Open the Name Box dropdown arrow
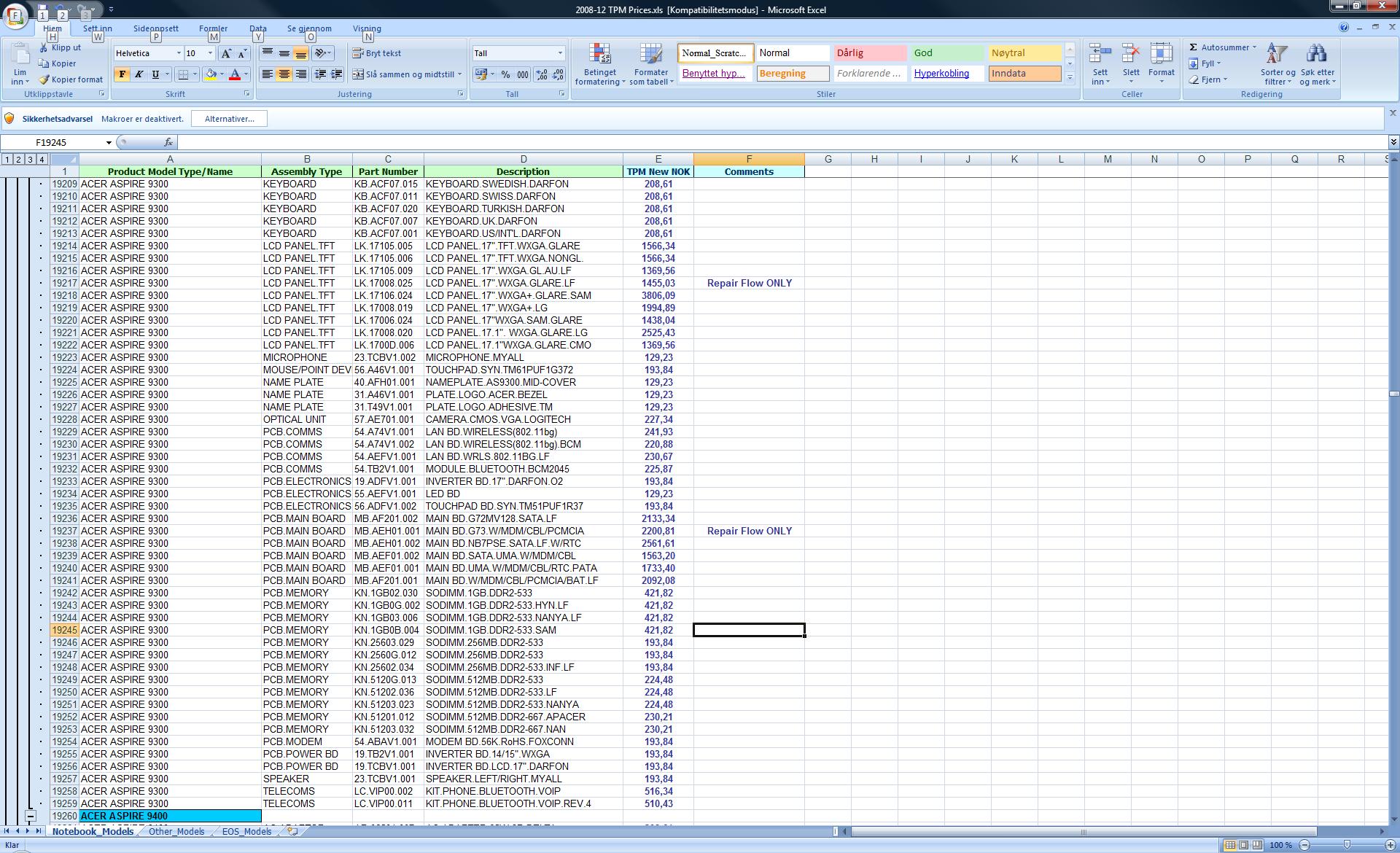This screenshot has height=853, width=1400. [109, 143]
